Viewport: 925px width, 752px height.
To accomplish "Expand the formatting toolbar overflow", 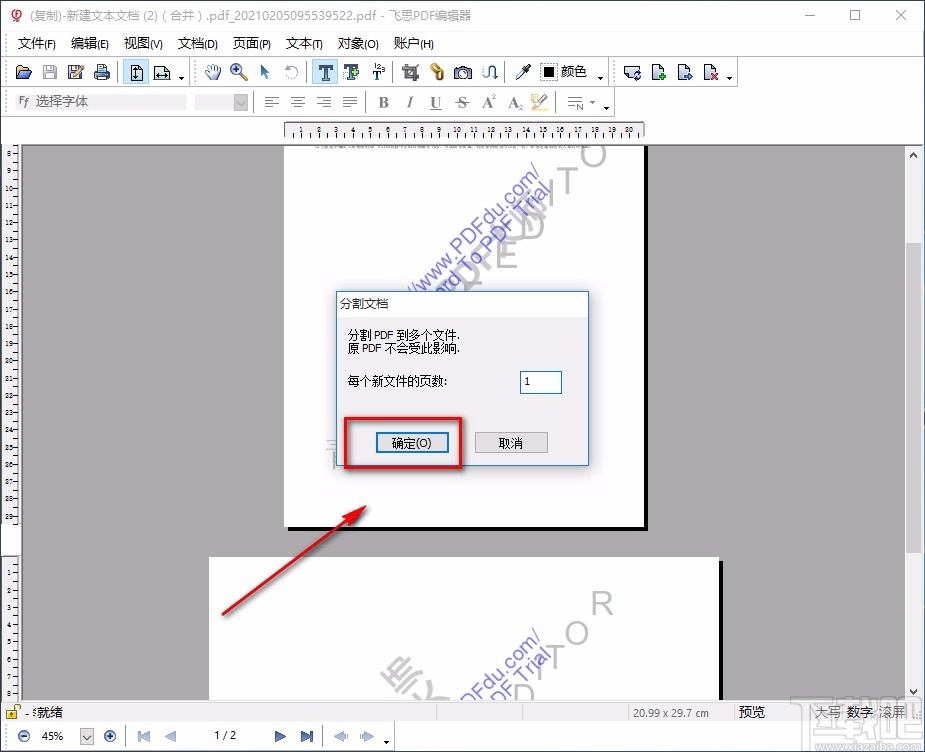I will tap(606, 107).
